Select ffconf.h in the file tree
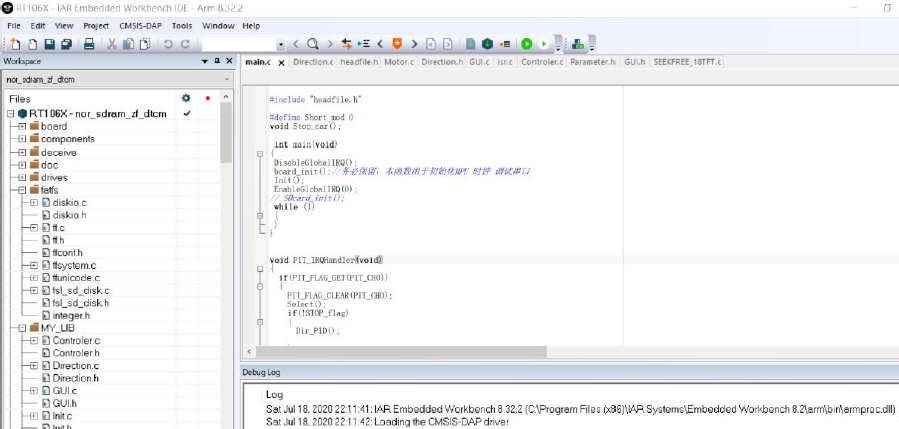Screen dimensions: 899x429 (68, 252)
